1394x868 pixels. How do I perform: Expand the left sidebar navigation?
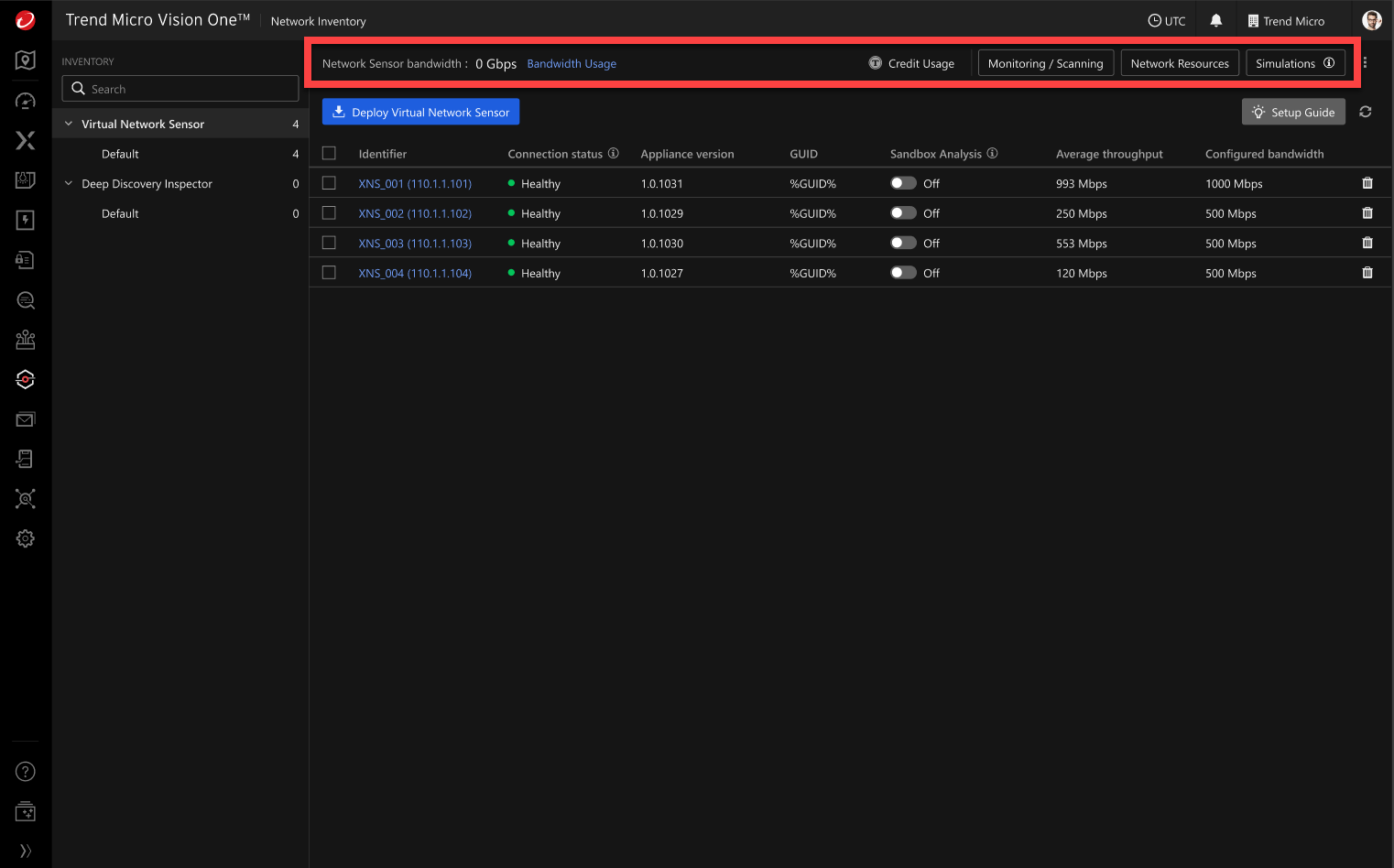click(x=26, y=851)
